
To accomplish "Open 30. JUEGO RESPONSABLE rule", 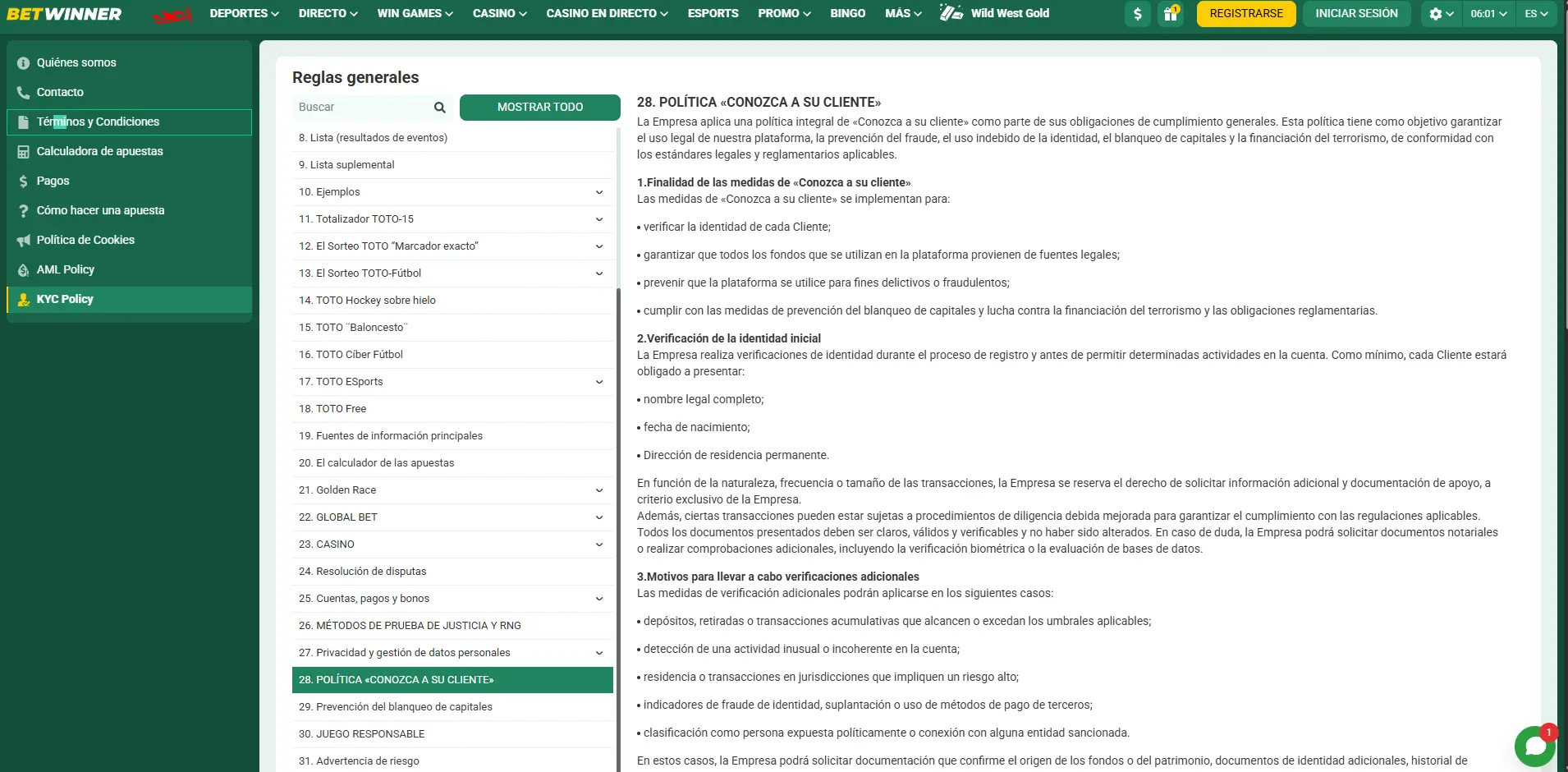I will [452, 734].
